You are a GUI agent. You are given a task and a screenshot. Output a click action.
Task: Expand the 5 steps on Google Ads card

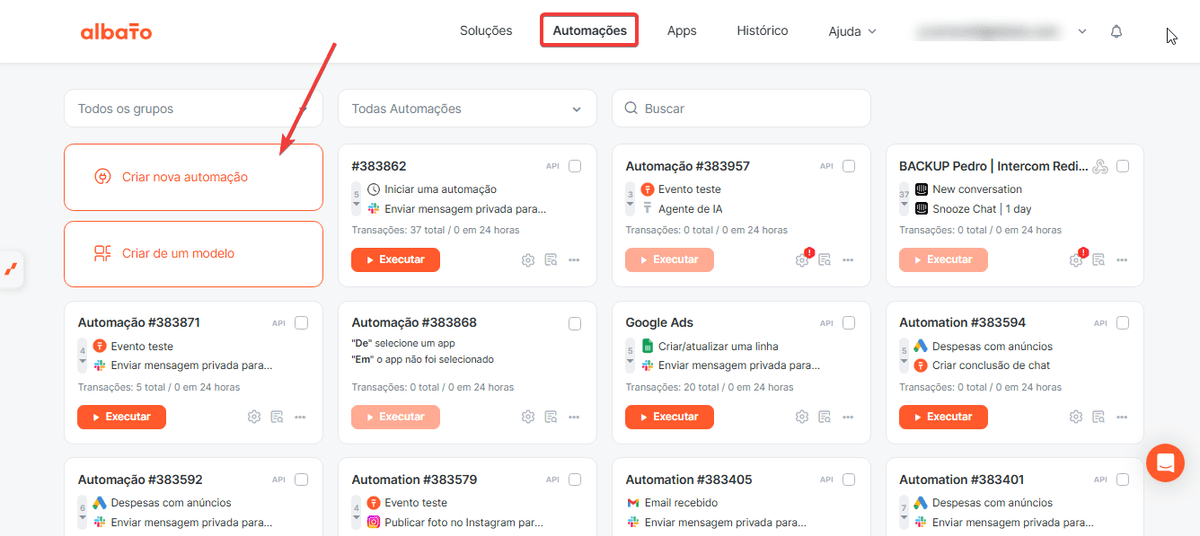630,356
